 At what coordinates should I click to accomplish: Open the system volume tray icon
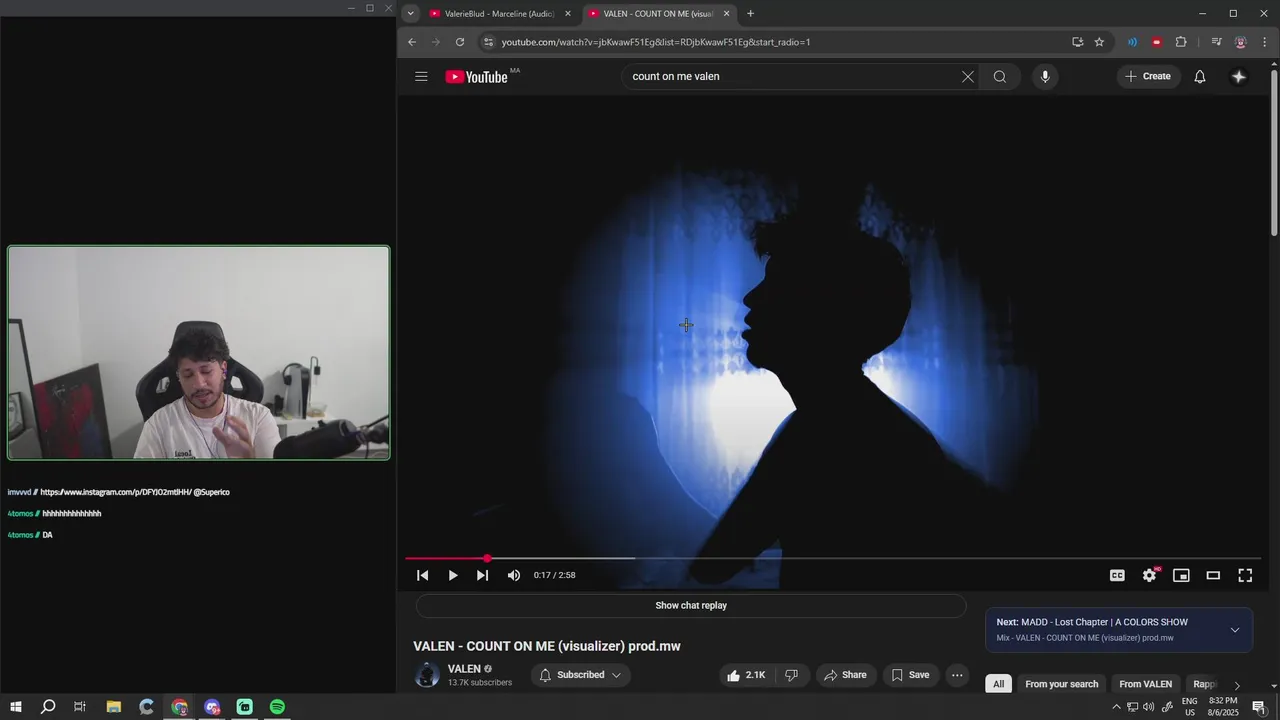(1148, 707)
